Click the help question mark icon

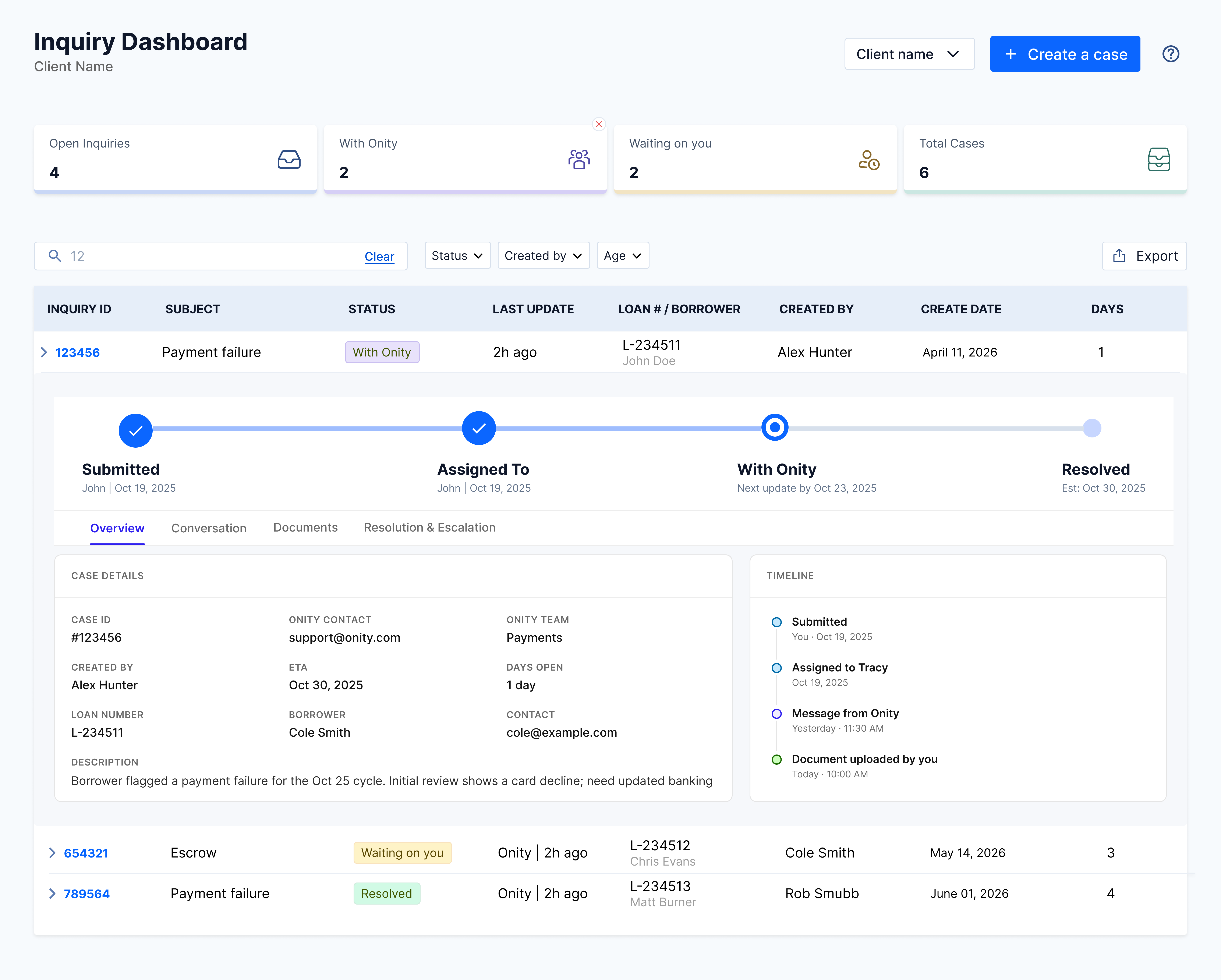(x=1171, y=54)
